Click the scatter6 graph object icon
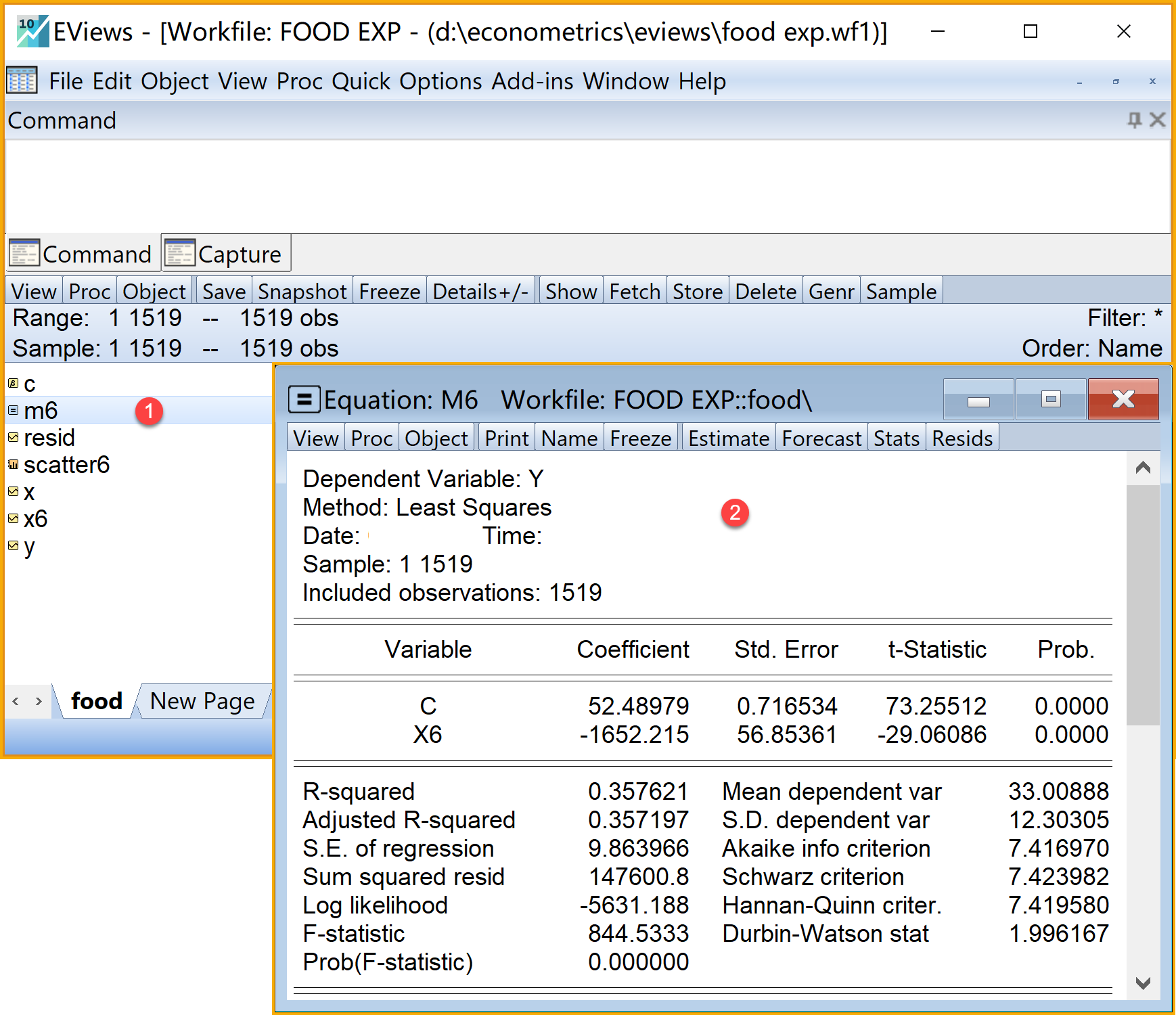 pyautogui.click(x=13, y=464)
